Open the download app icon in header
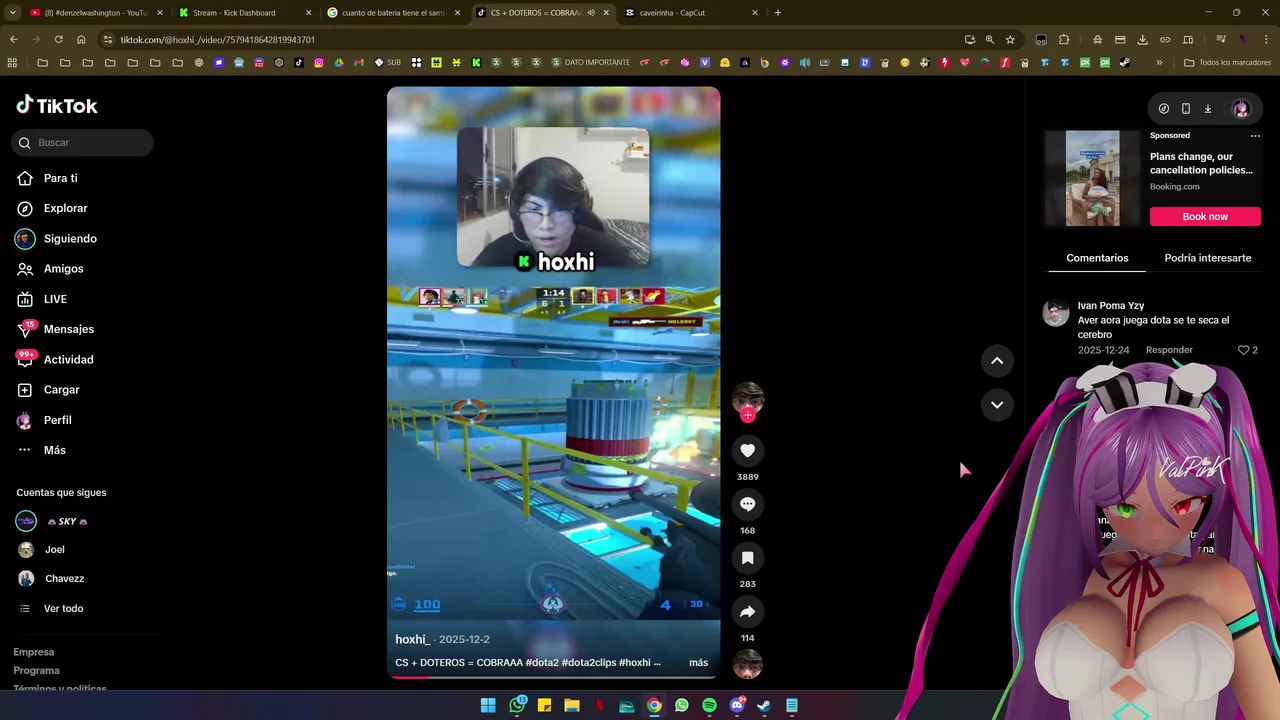The image size is (1280, 720). [1208, 109]
